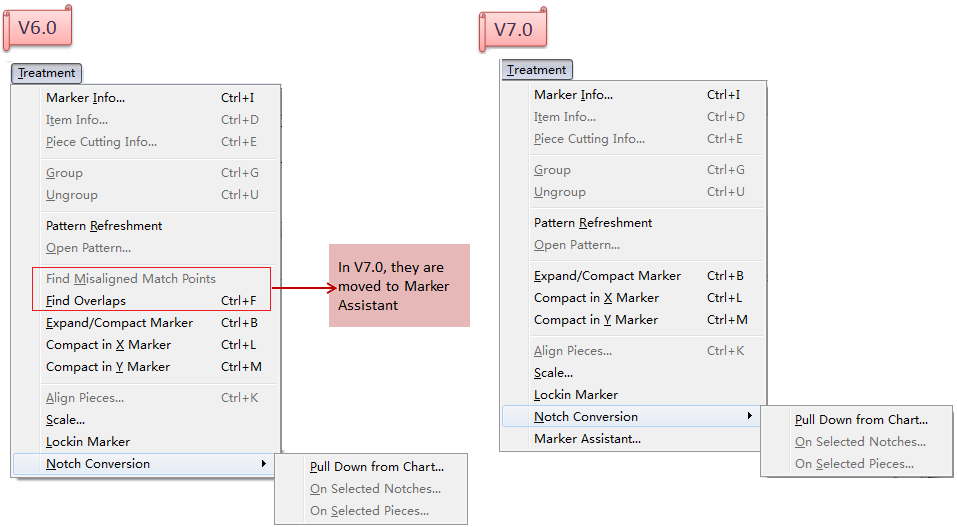Click Pattern Refreshment in the V7.0 menu

pos(592,223)
